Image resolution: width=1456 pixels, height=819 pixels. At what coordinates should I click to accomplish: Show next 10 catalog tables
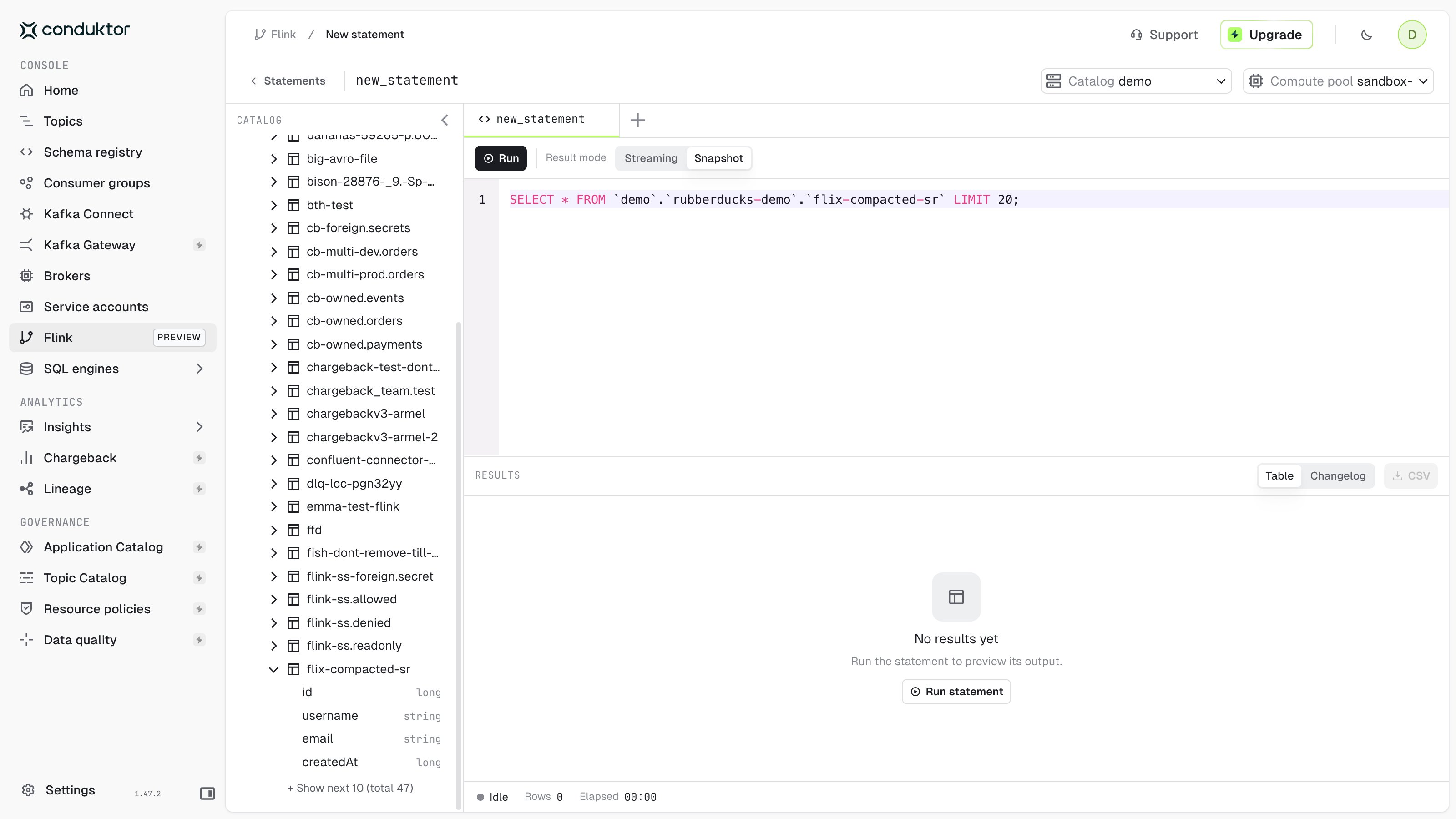point(350,788)
